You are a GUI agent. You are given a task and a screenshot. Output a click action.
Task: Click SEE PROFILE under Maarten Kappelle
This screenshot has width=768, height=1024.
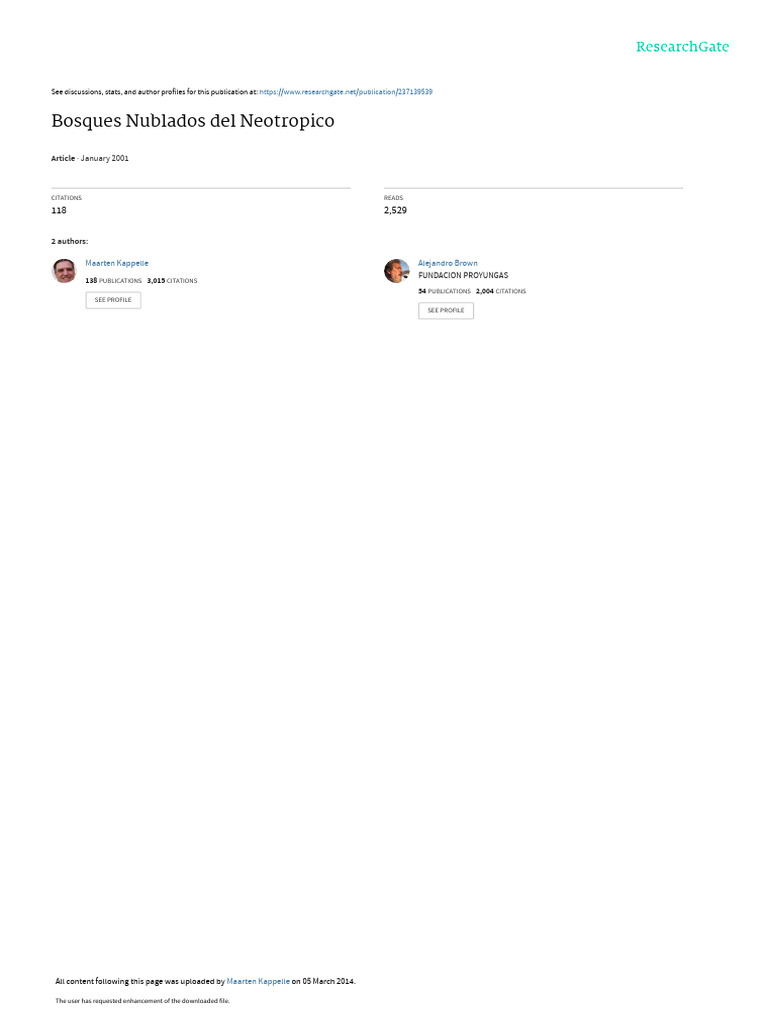coord(113,300)
